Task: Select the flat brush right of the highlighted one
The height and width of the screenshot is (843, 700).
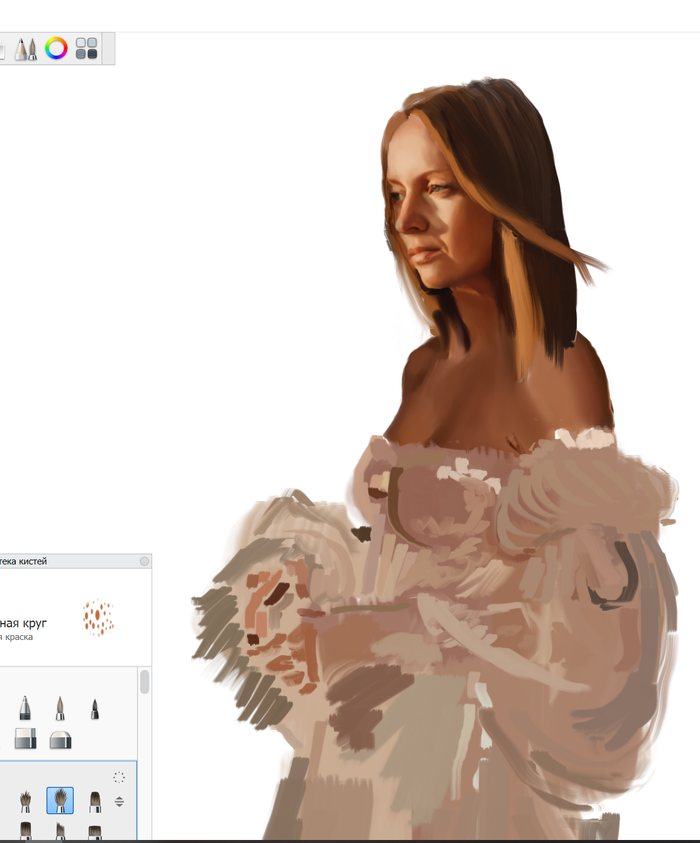Action: [x=95, y=800]
